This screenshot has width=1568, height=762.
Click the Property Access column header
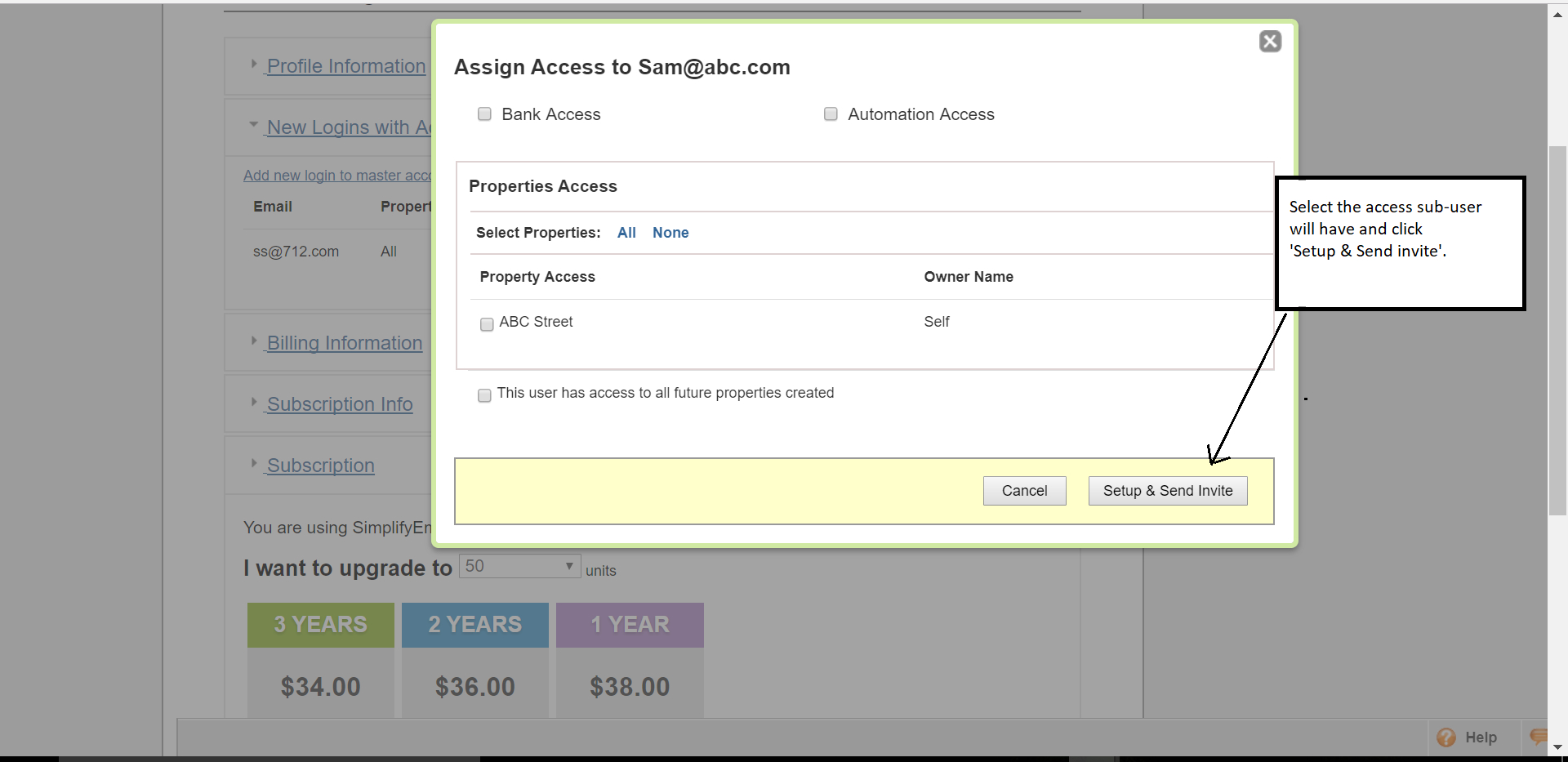click(537, 277)
